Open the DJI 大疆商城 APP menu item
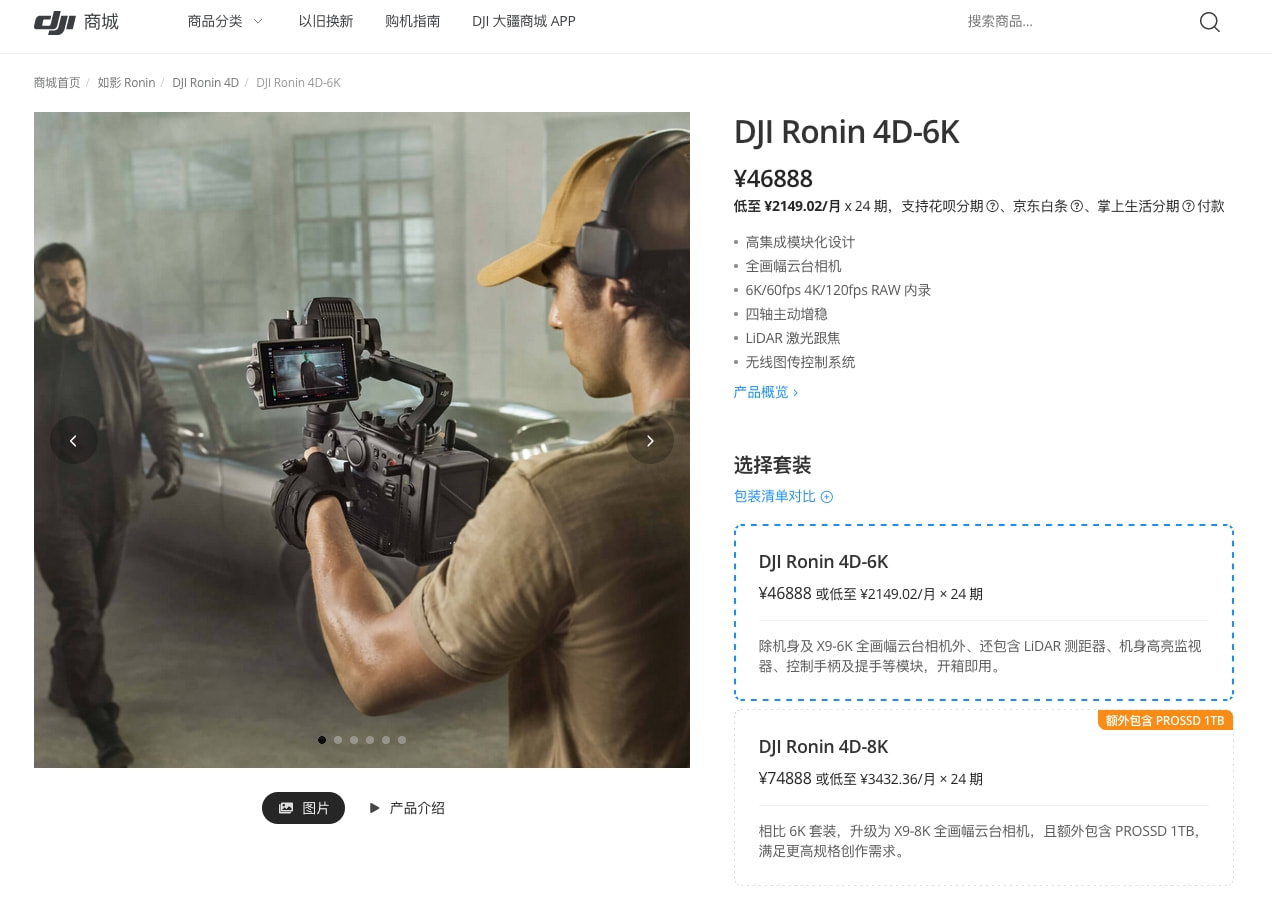The image size is (1272, 908). click(524, 21)
